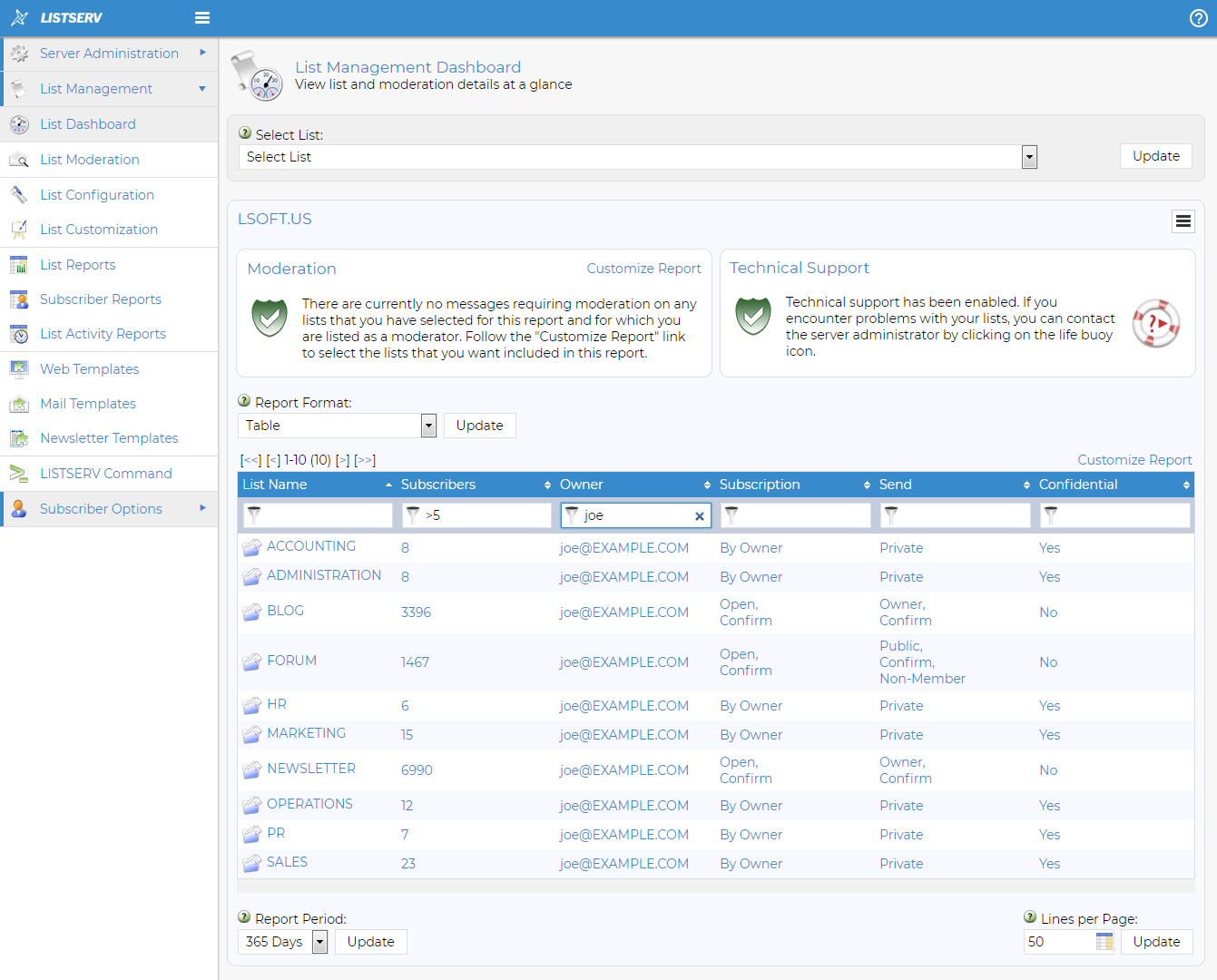
Task: Click the Report Period help icon
Action: point(244,917)
